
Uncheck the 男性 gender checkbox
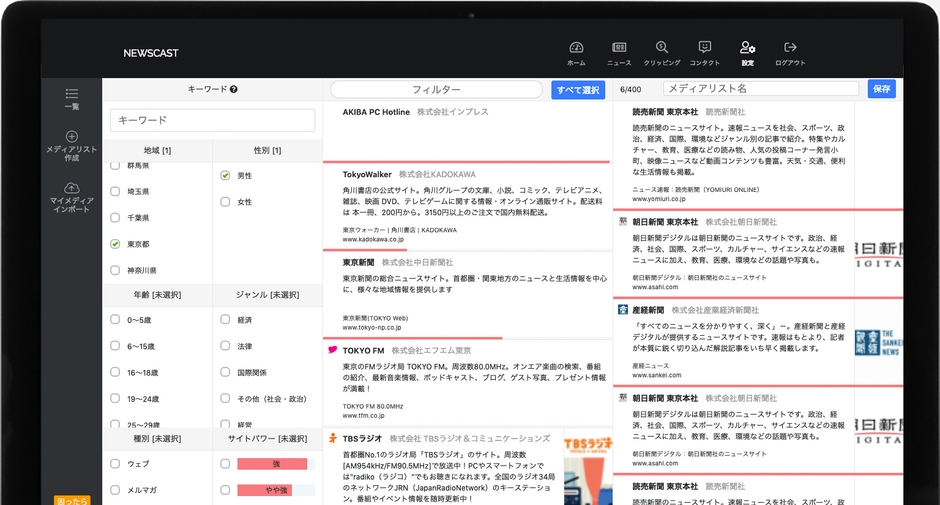coord(225,175)
